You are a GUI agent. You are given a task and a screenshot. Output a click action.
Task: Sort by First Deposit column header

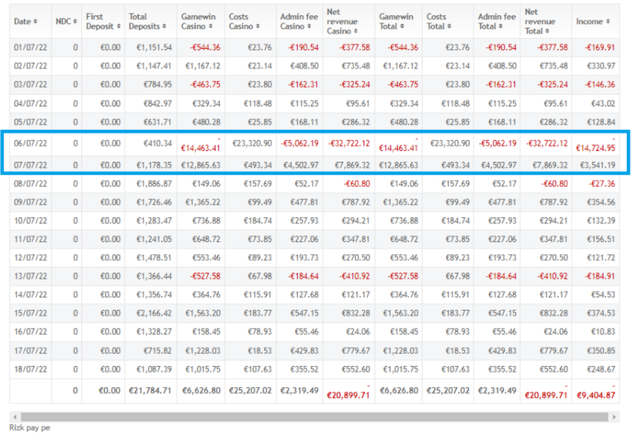click(103, 22)
